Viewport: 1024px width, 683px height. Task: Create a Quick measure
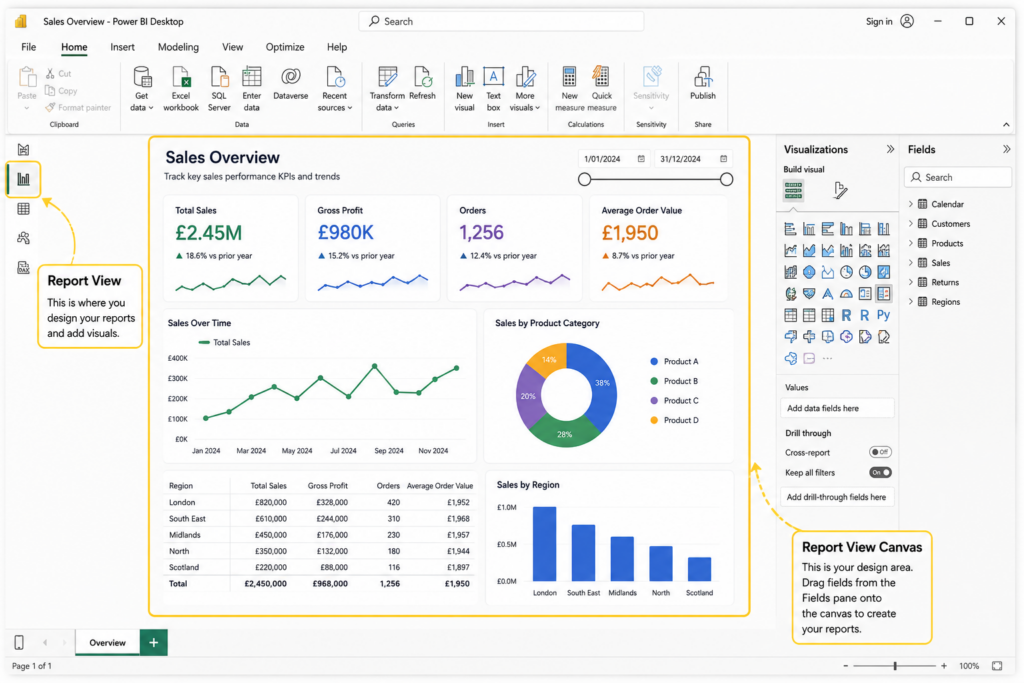[x=601, y=89]
